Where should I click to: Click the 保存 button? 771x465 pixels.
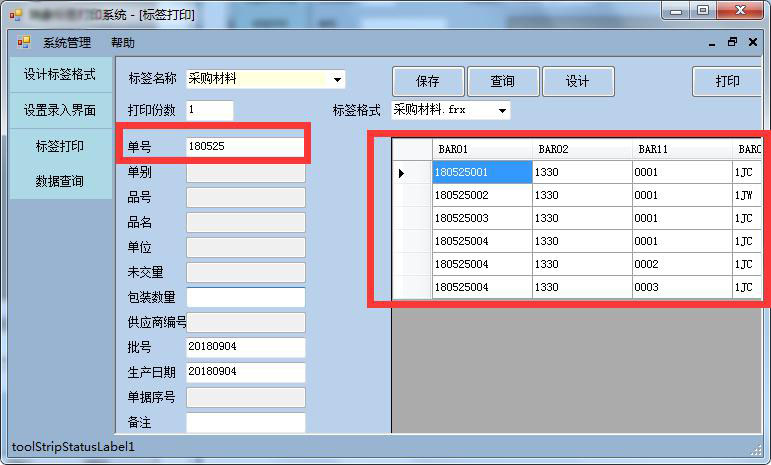[x=427, y=82]
